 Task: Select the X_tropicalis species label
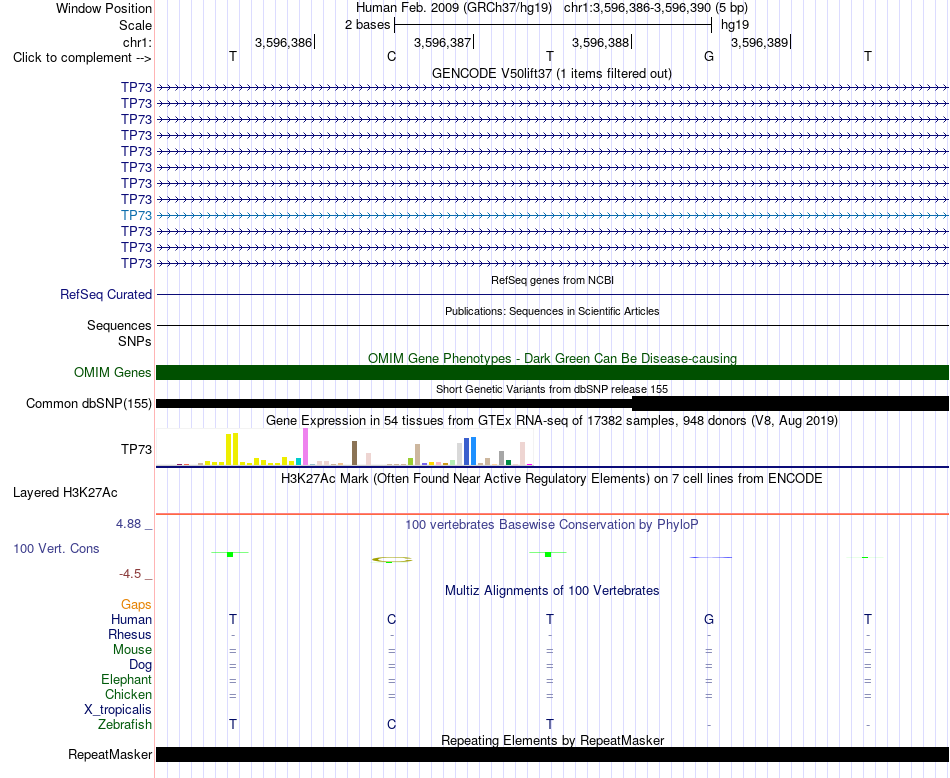(118, 710)
